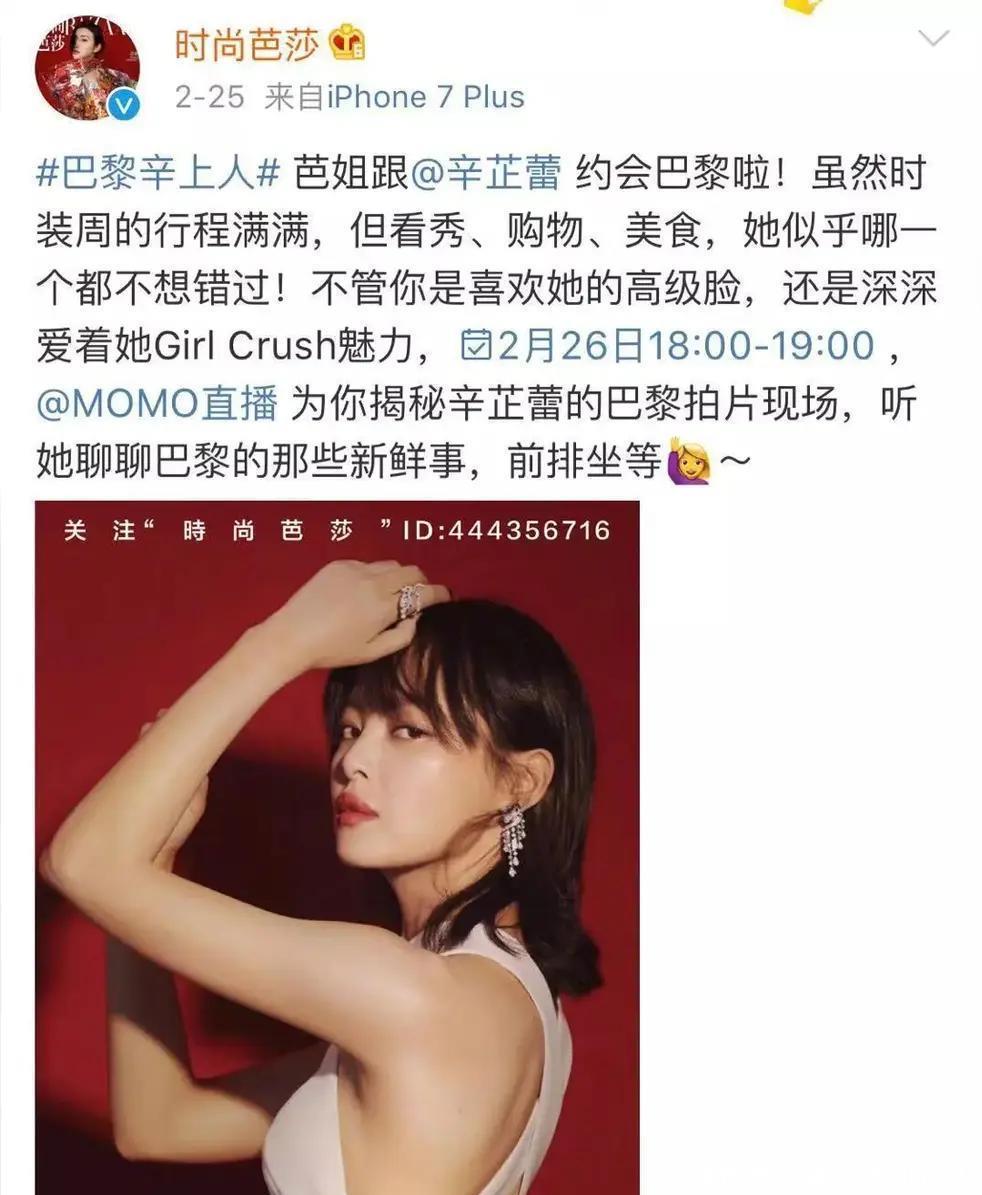Click the ring on the raised hand
Viewport: 982px width, 1195px height.
[411, 601]
